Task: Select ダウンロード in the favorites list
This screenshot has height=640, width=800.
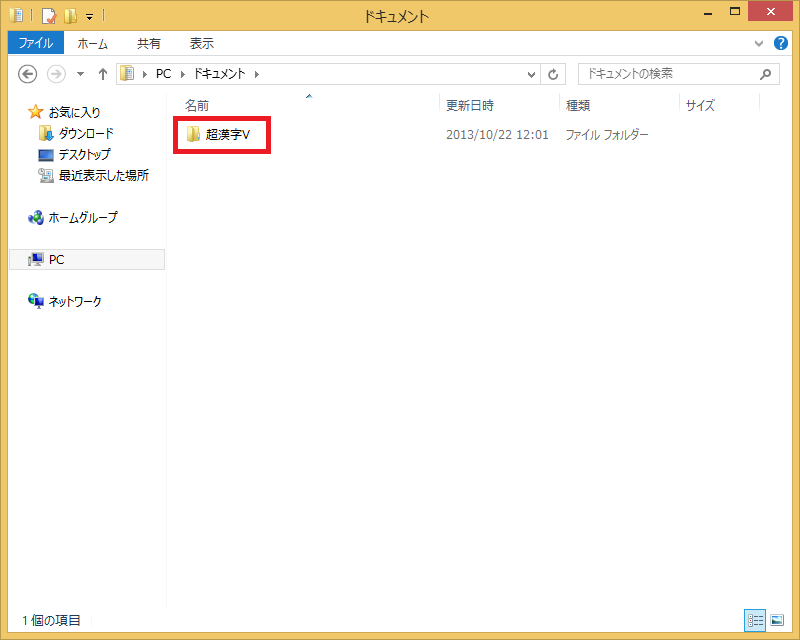Action: tap(86, 133)
